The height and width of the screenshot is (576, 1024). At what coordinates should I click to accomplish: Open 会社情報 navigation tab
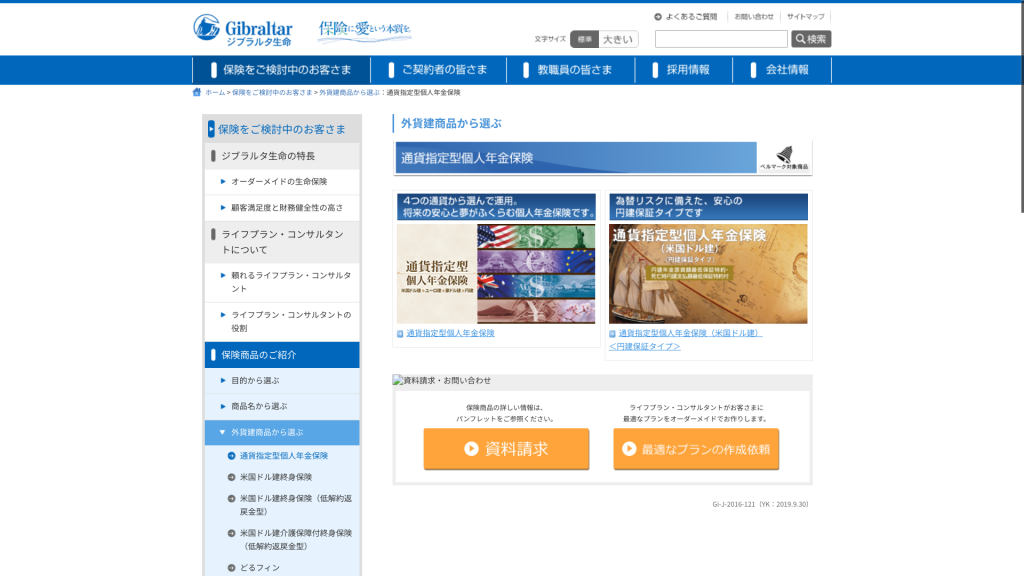click(x=782, y=70)
